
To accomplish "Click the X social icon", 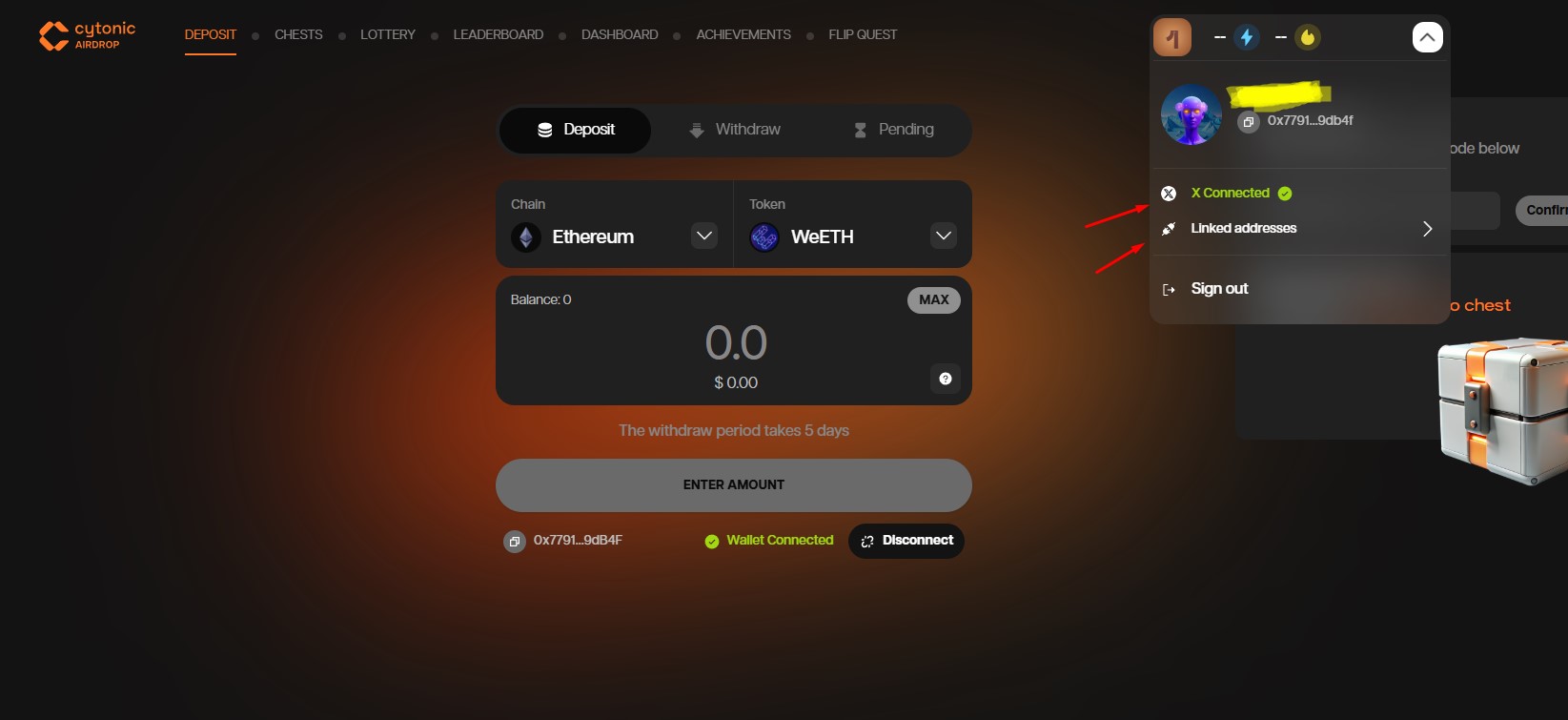I will click(1169, 194).
